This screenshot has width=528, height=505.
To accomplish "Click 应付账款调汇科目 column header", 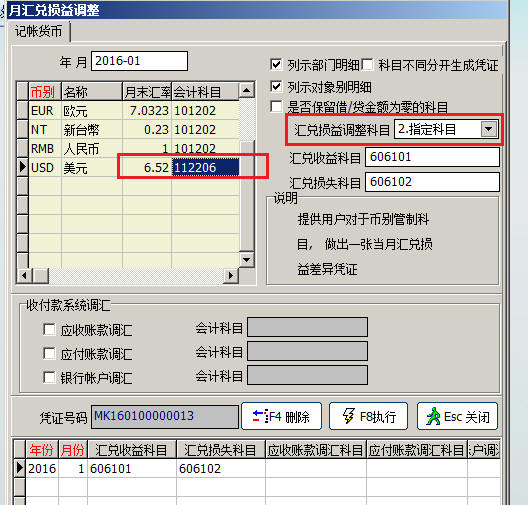I will (417, 450).
